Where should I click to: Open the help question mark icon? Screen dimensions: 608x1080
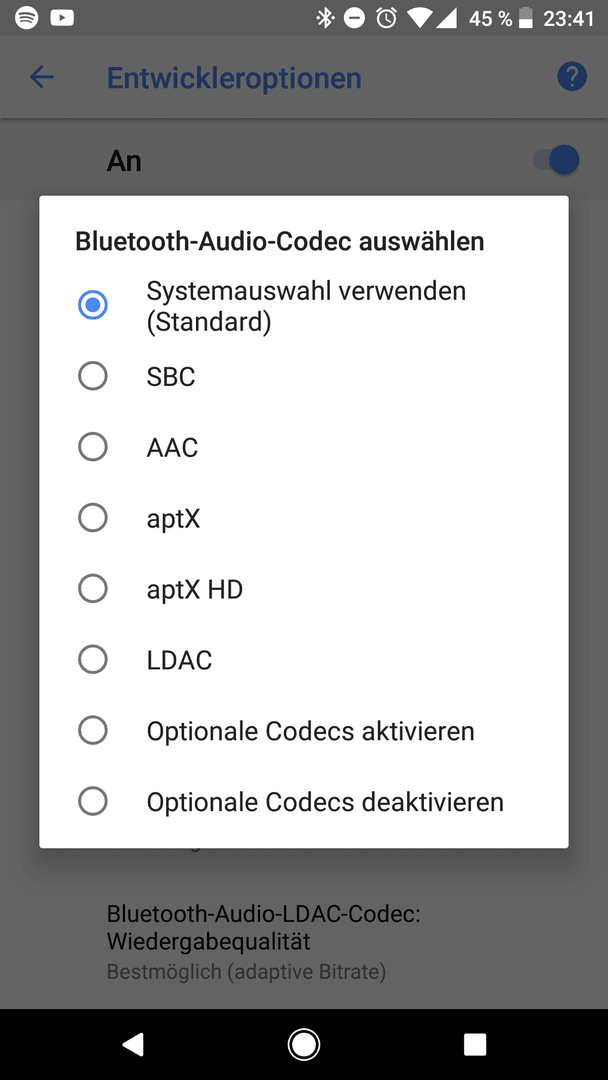(572, 77)
